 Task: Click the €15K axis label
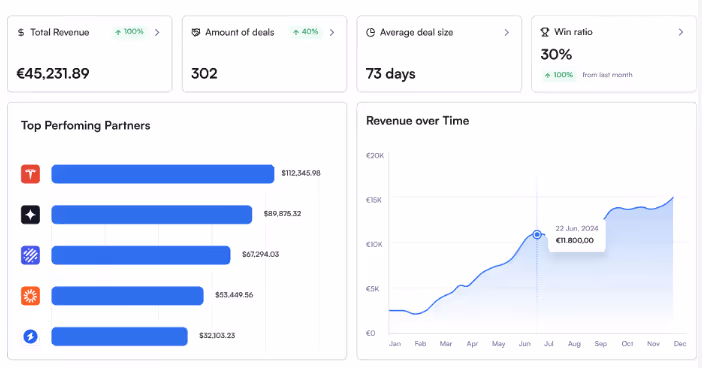(374, 200)
